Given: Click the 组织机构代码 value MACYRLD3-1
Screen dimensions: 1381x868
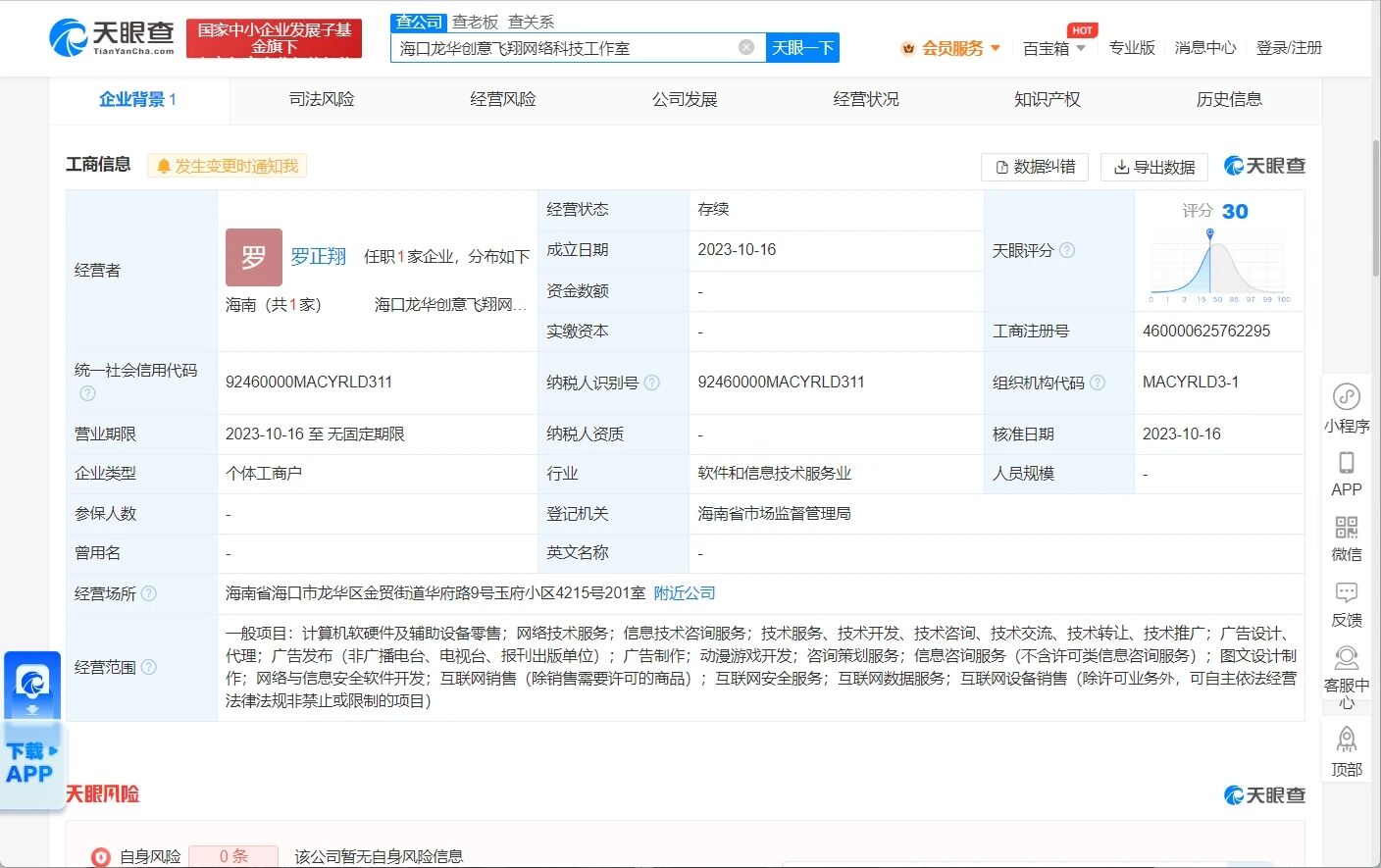Looking at the screenshot, I should 1191,383.
